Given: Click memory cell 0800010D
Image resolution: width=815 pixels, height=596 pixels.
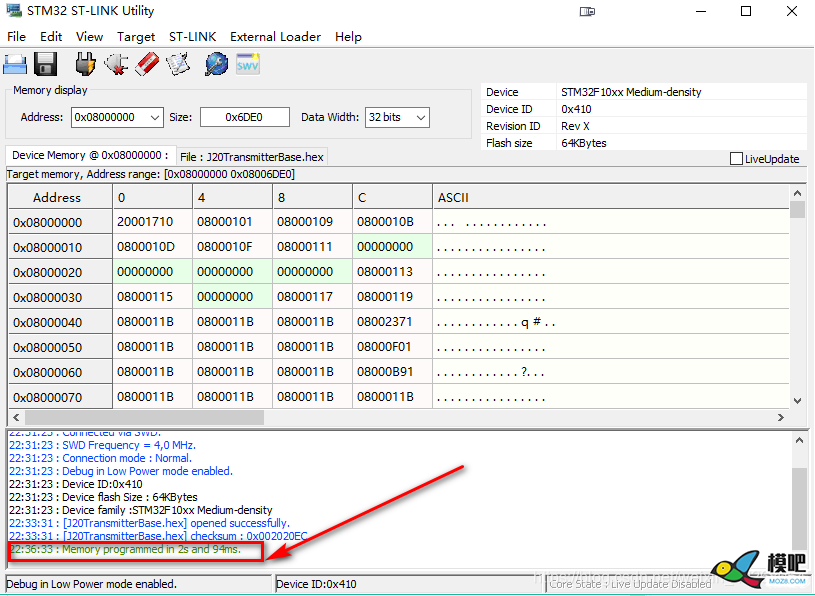Looking at the screenshot, I should [152, 247].
